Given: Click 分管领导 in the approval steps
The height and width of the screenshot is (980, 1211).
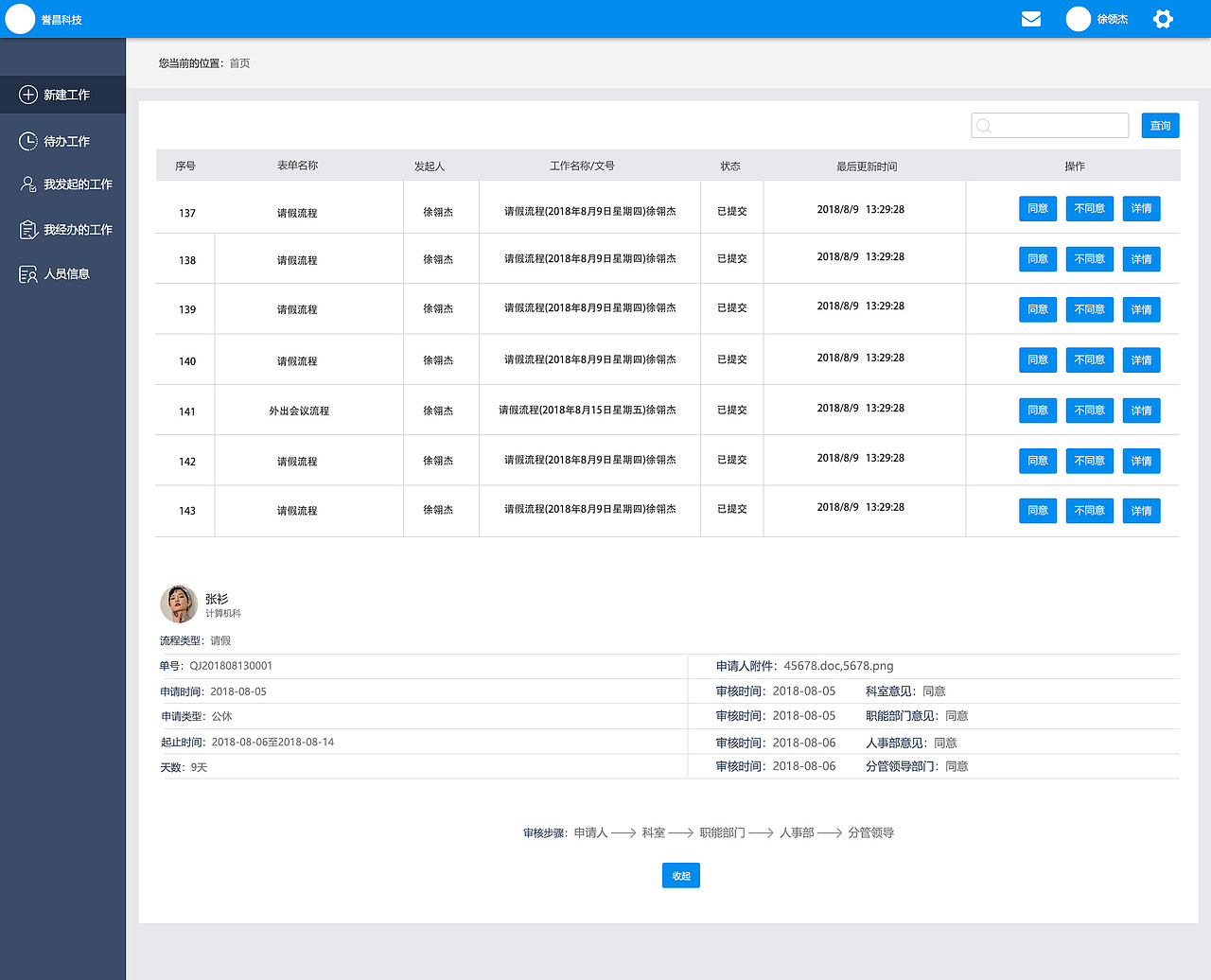Looking at the screenshot, I should [870, 832].
